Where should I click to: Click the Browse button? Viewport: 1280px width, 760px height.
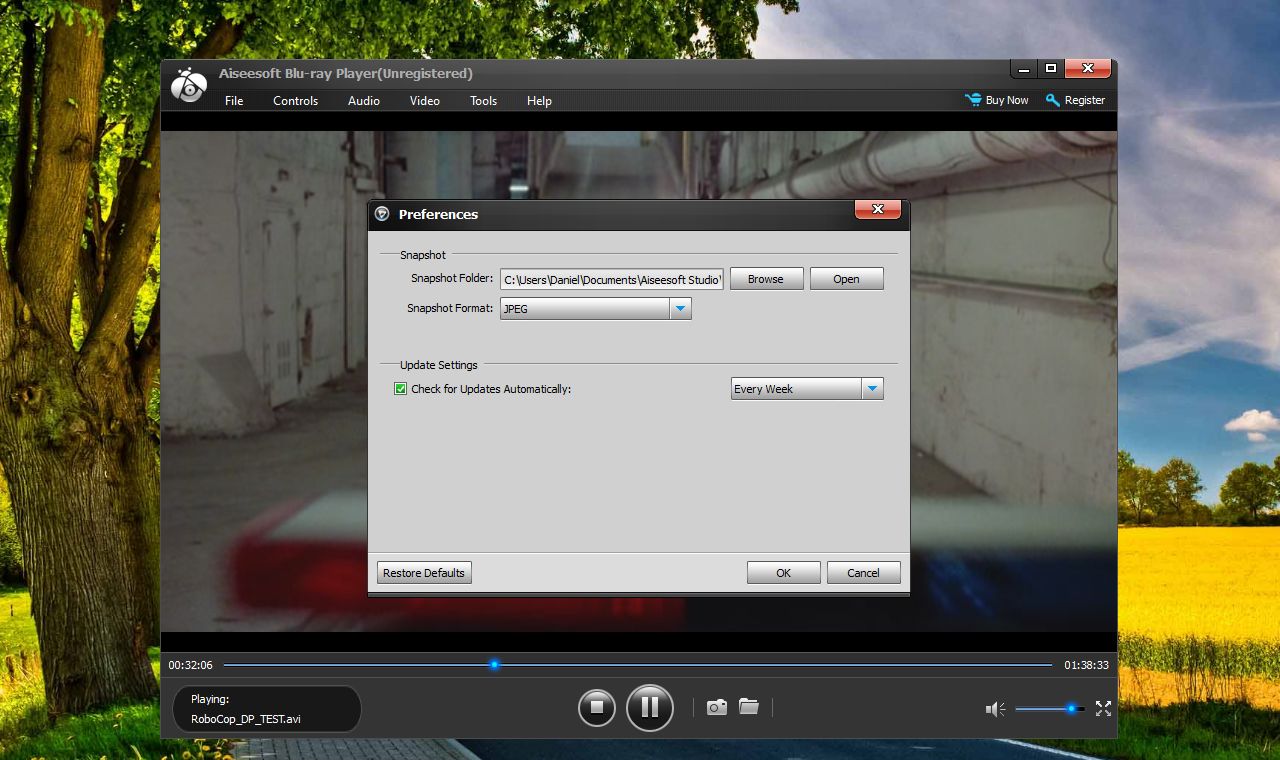click(x=766, y=279)
